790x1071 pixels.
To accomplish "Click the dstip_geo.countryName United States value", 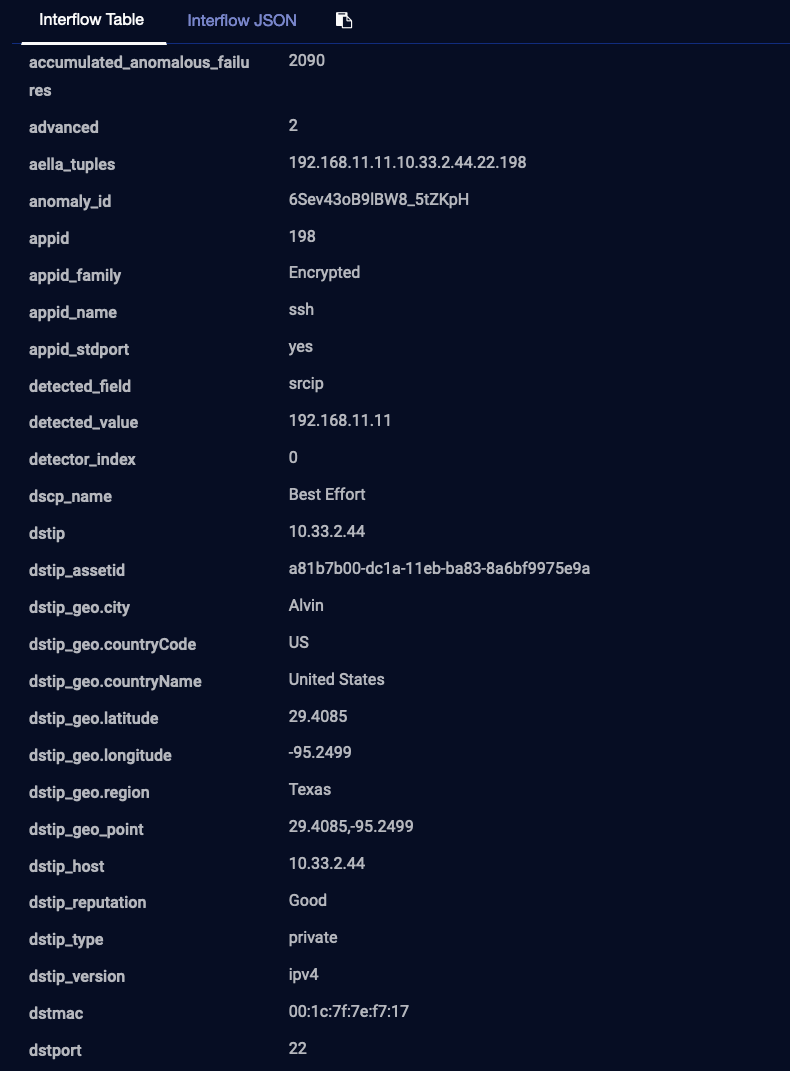I will coord(336,680).
